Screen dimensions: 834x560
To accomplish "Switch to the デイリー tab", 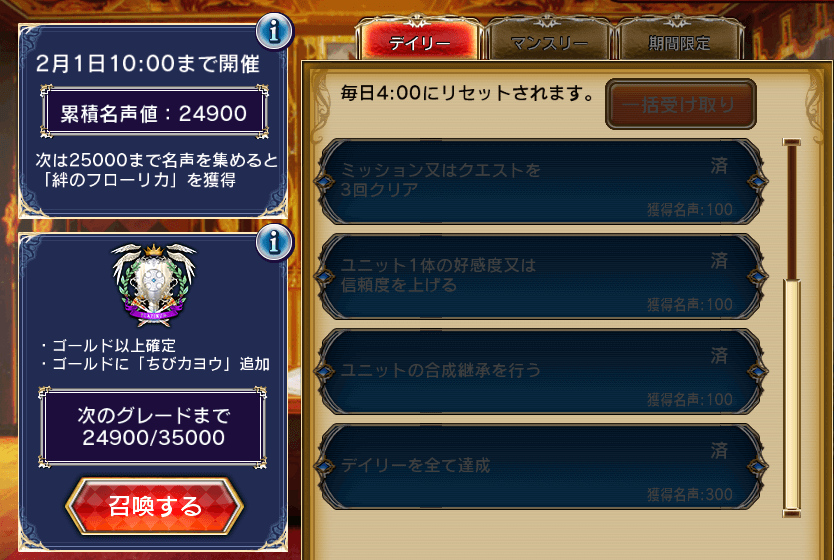I will pyautogui.click(x=419, y=40).
